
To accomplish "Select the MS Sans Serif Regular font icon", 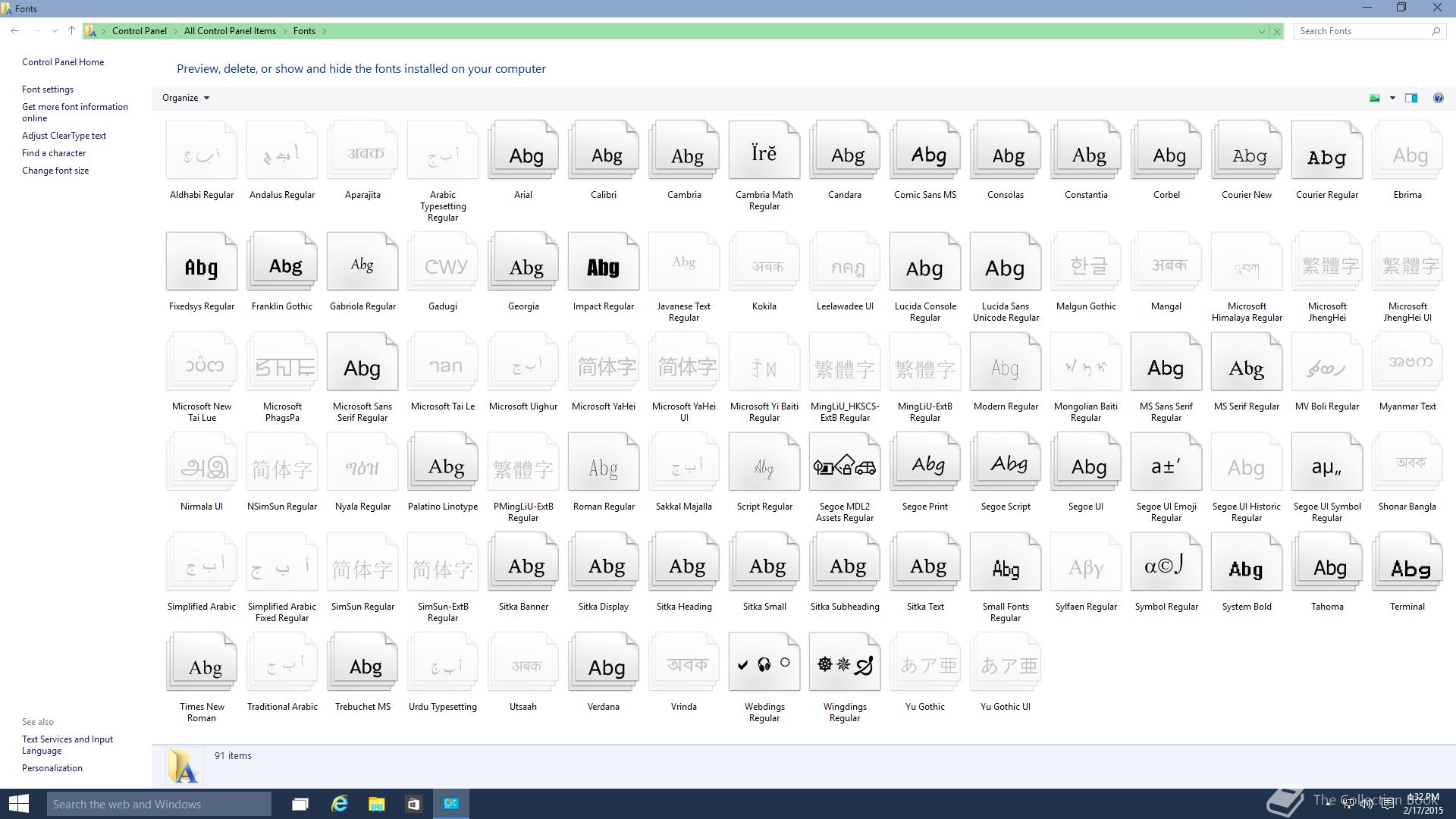I will tap(1166, 362).
